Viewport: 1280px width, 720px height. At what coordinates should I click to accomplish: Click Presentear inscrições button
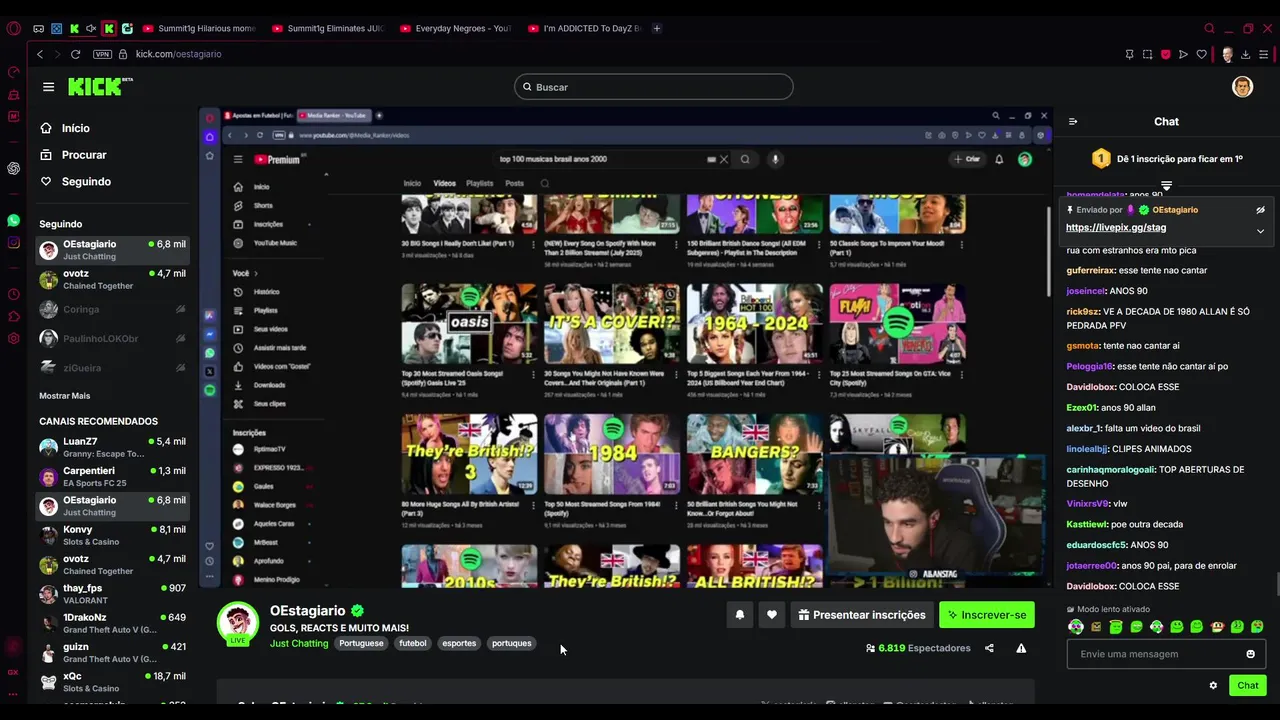[x=862, y=615]
